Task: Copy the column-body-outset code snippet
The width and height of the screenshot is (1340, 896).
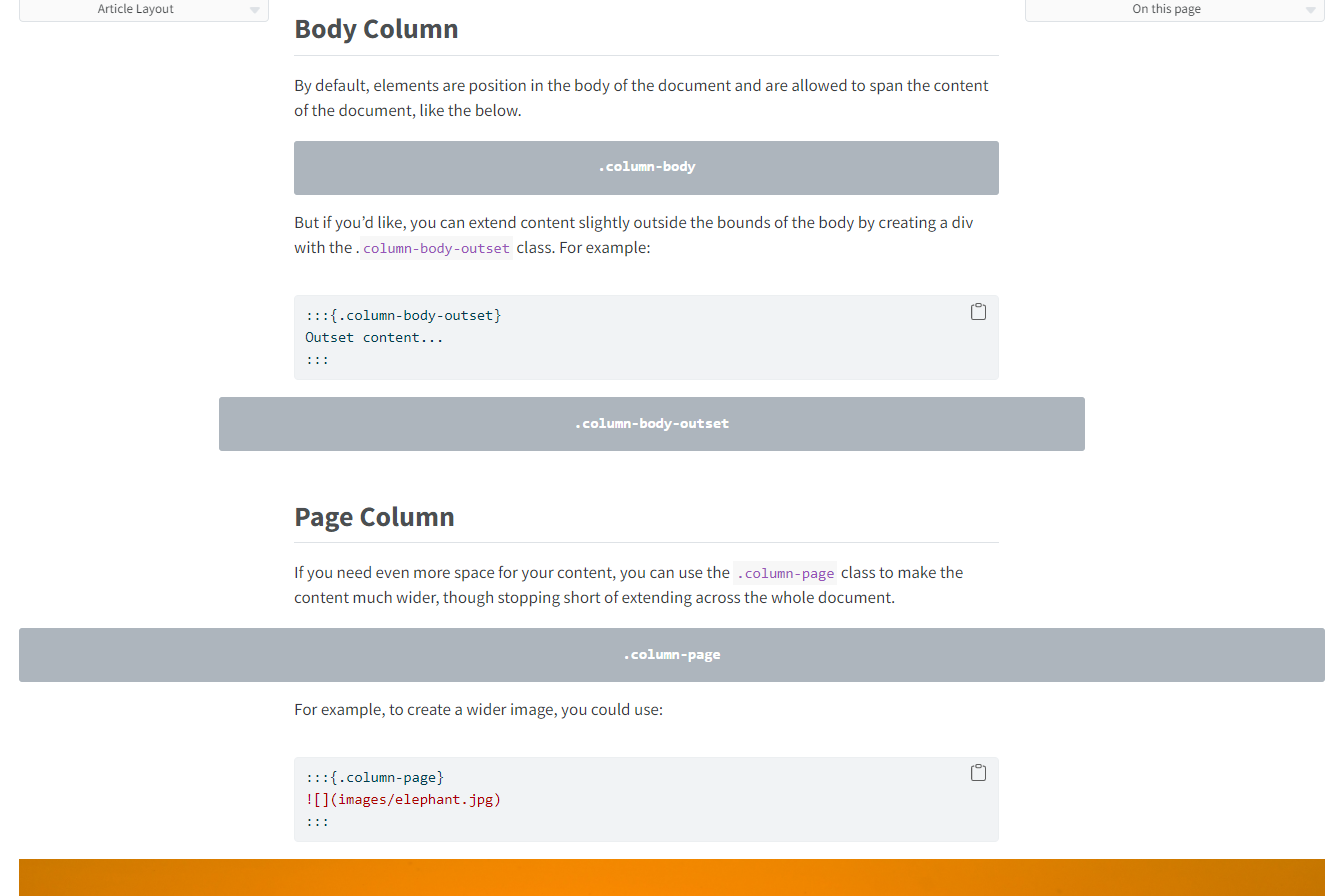Action: (978, 312)
